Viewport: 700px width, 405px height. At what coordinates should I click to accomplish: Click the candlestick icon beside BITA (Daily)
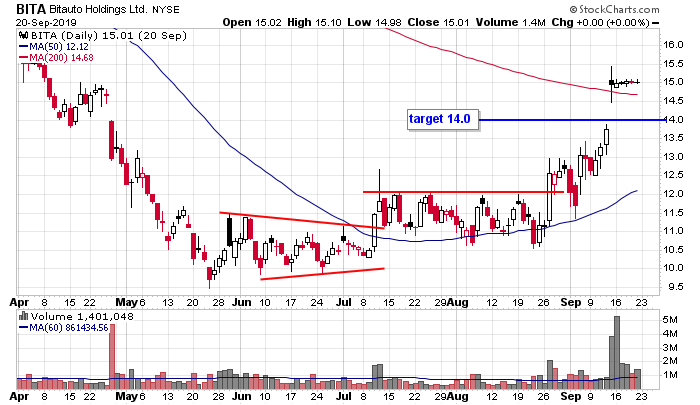point(24,36)
